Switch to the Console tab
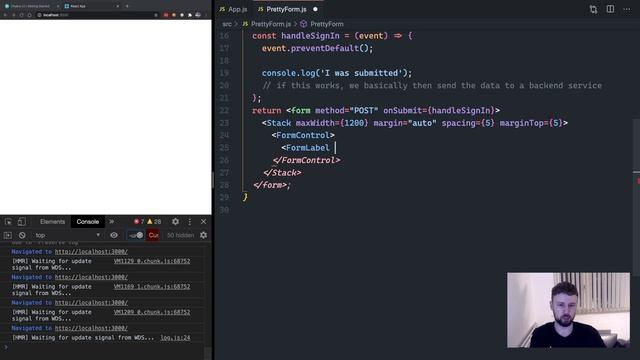The width and height of the screenshot is (640, 360). [88, 222]
